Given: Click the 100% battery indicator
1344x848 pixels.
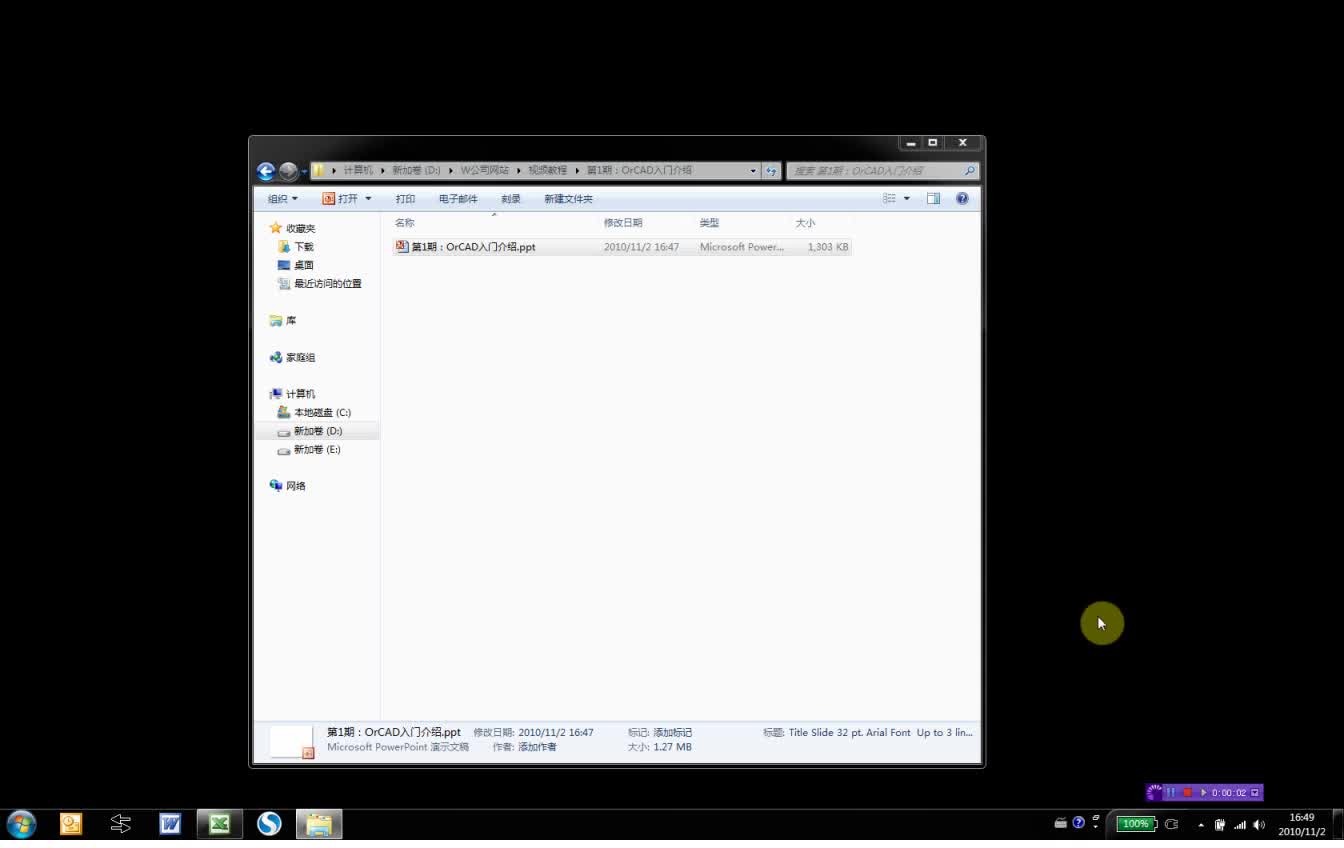Looking at the screenshot, I should tap(1136, 824).
